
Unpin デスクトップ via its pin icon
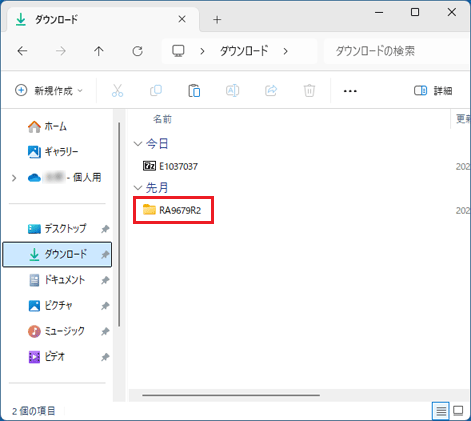105,229
